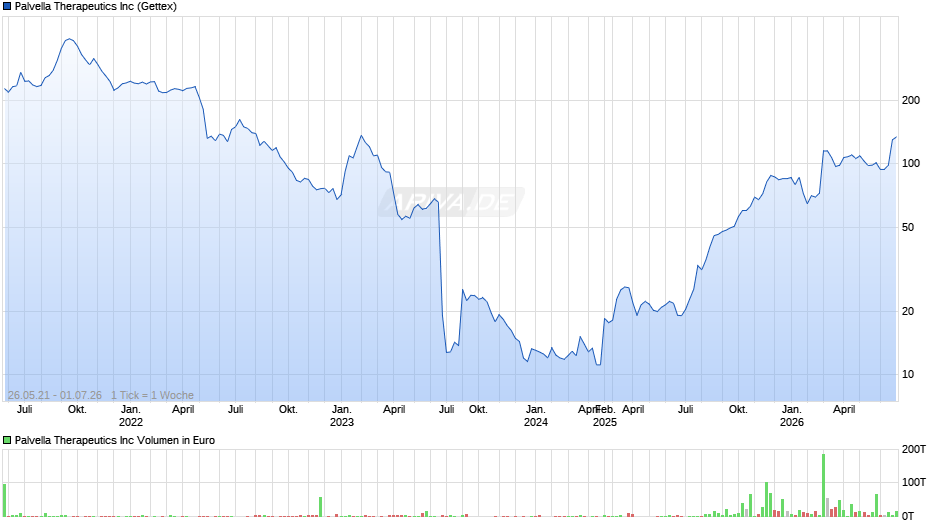Click the green volume bar near January 2023
Screen dimensions: 940x526
pos(321,507)
